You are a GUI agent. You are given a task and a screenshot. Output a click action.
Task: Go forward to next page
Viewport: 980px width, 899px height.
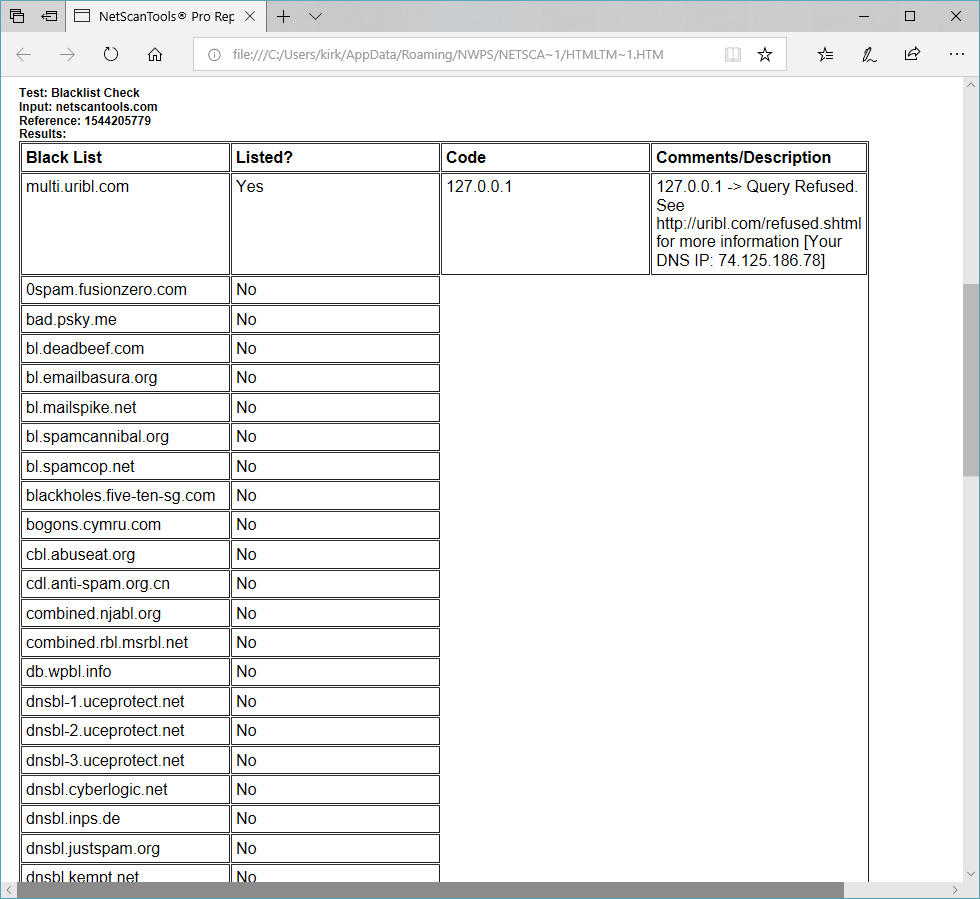click(x=67, y=54)
